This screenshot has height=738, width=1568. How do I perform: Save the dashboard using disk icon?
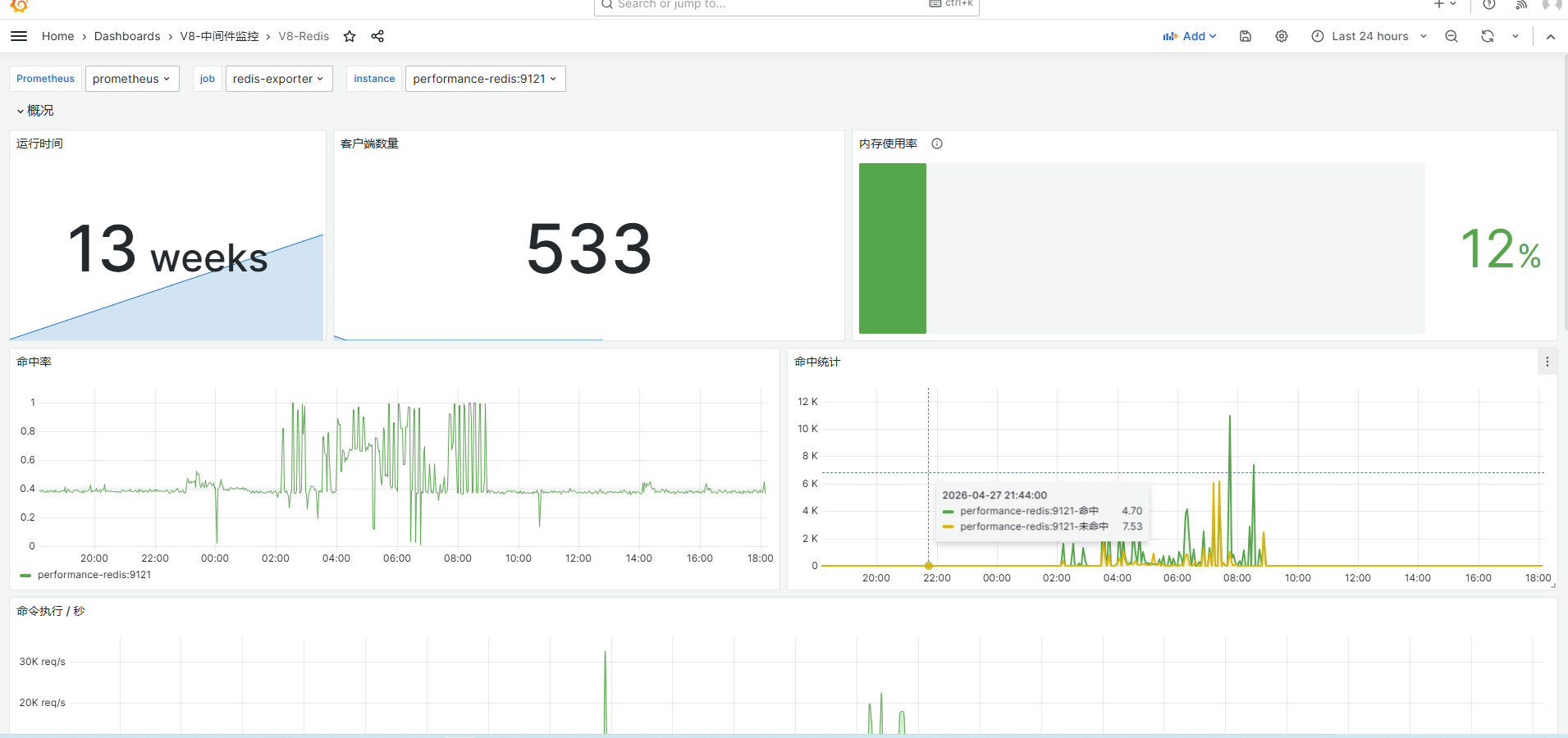[x=1246, y=36]
